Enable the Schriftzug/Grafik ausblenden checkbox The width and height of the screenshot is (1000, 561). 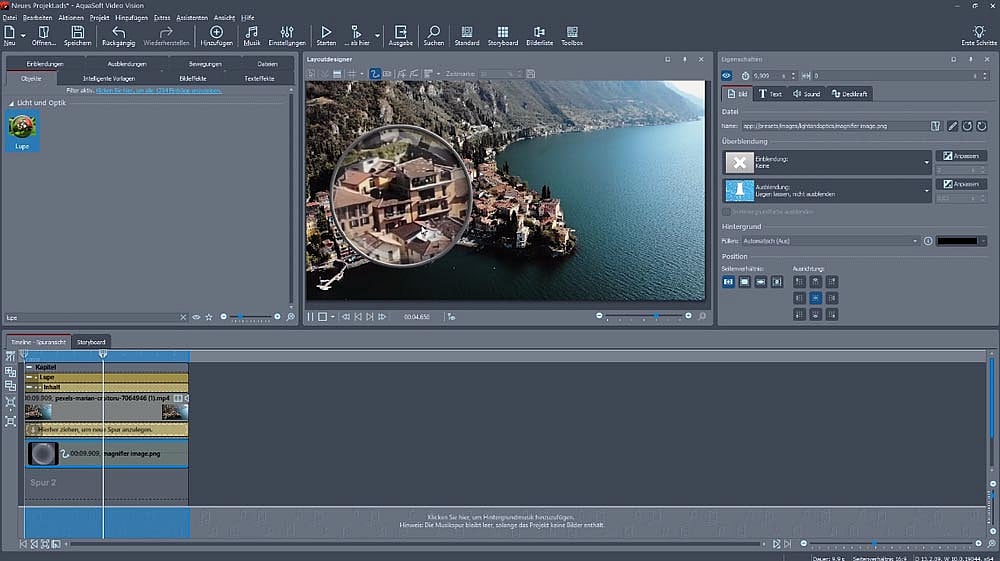(726, 212)
